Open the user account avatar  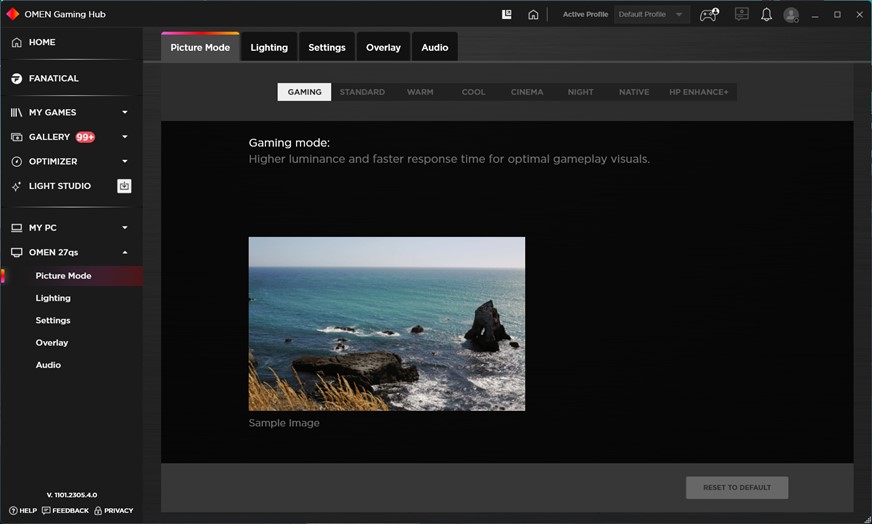791,15
